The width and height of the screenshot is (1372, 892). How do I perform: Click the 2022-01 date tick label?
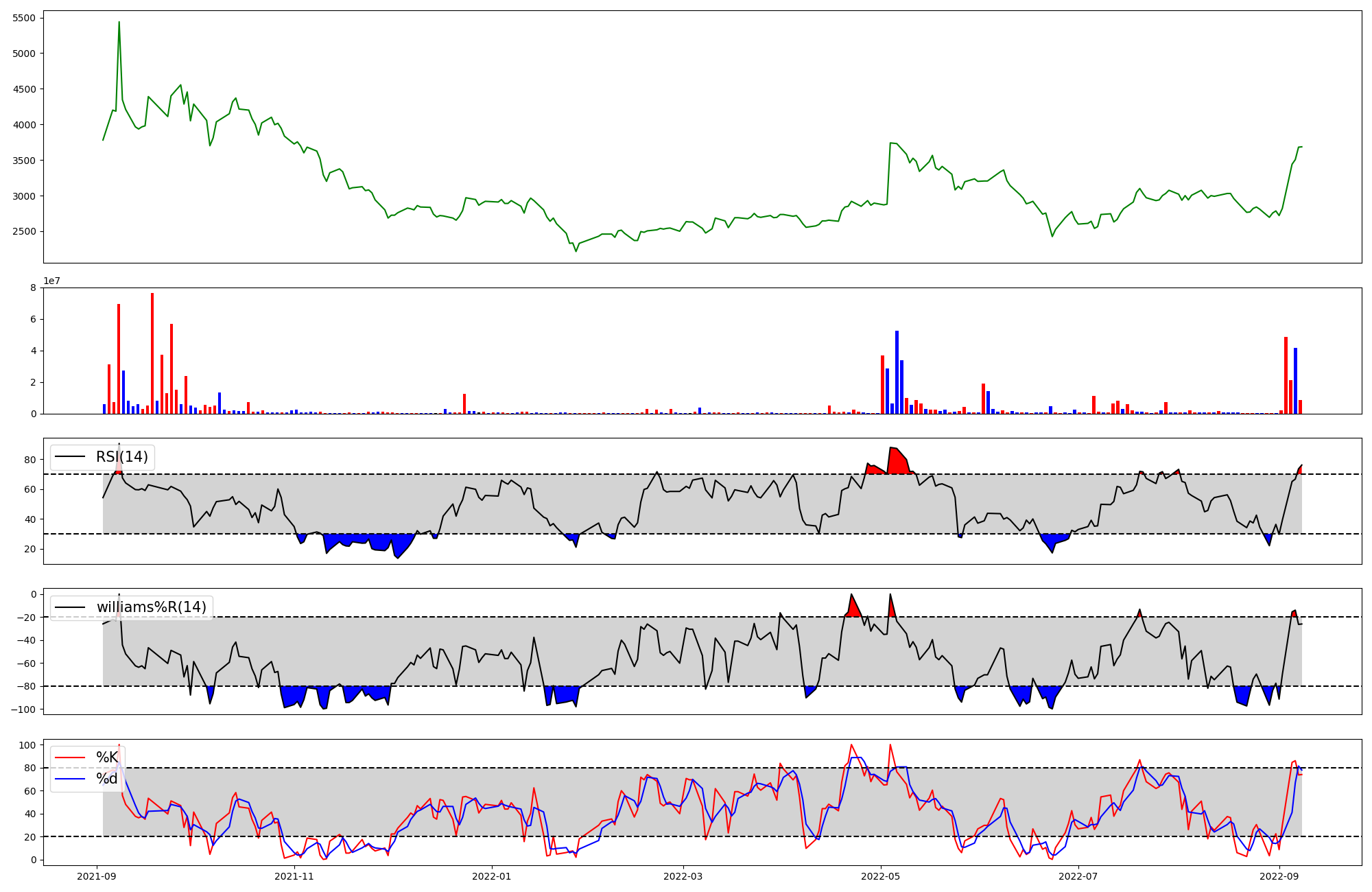(492, 876)
